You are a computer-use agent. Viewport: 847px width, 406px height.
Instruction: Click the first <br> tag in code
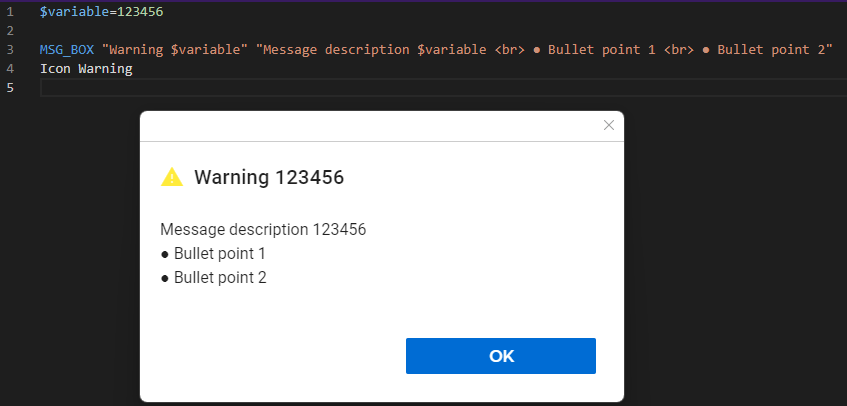click(x=509, y=50)
